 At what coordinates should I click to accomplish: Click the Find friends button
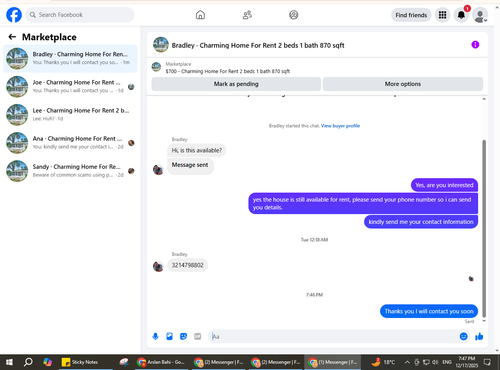(411, 15)
